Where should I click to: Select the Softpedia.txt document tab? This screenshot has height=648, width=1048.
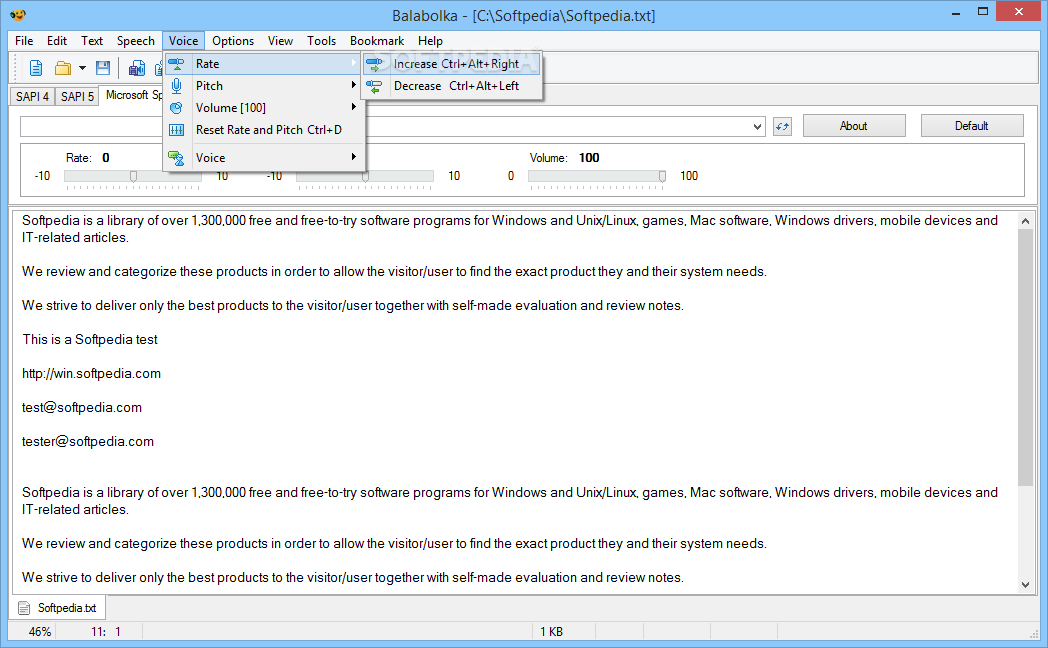[59, 608]
